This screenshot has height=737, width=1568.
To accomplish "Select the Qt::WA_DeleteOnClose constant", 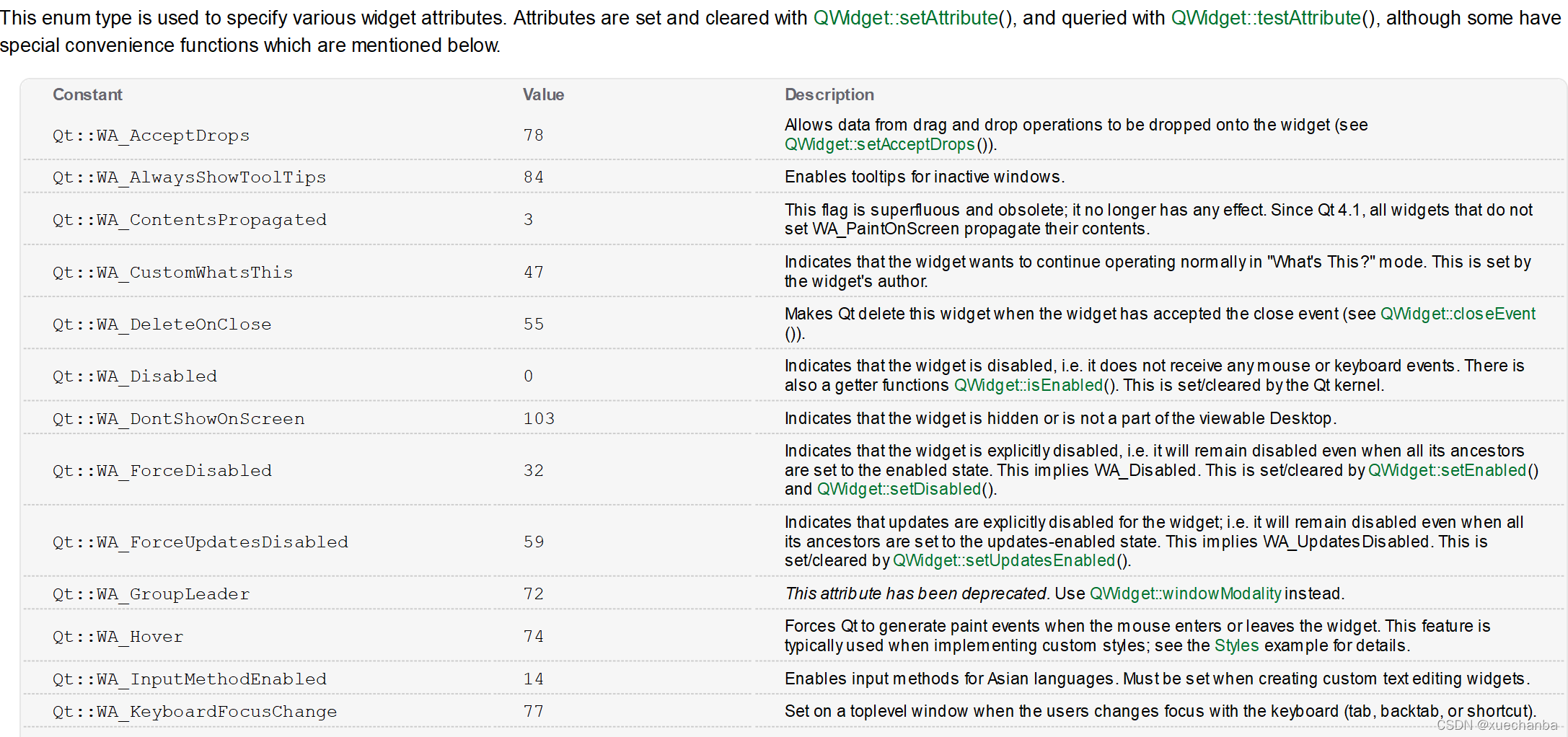I will click(x=162, y=325).
